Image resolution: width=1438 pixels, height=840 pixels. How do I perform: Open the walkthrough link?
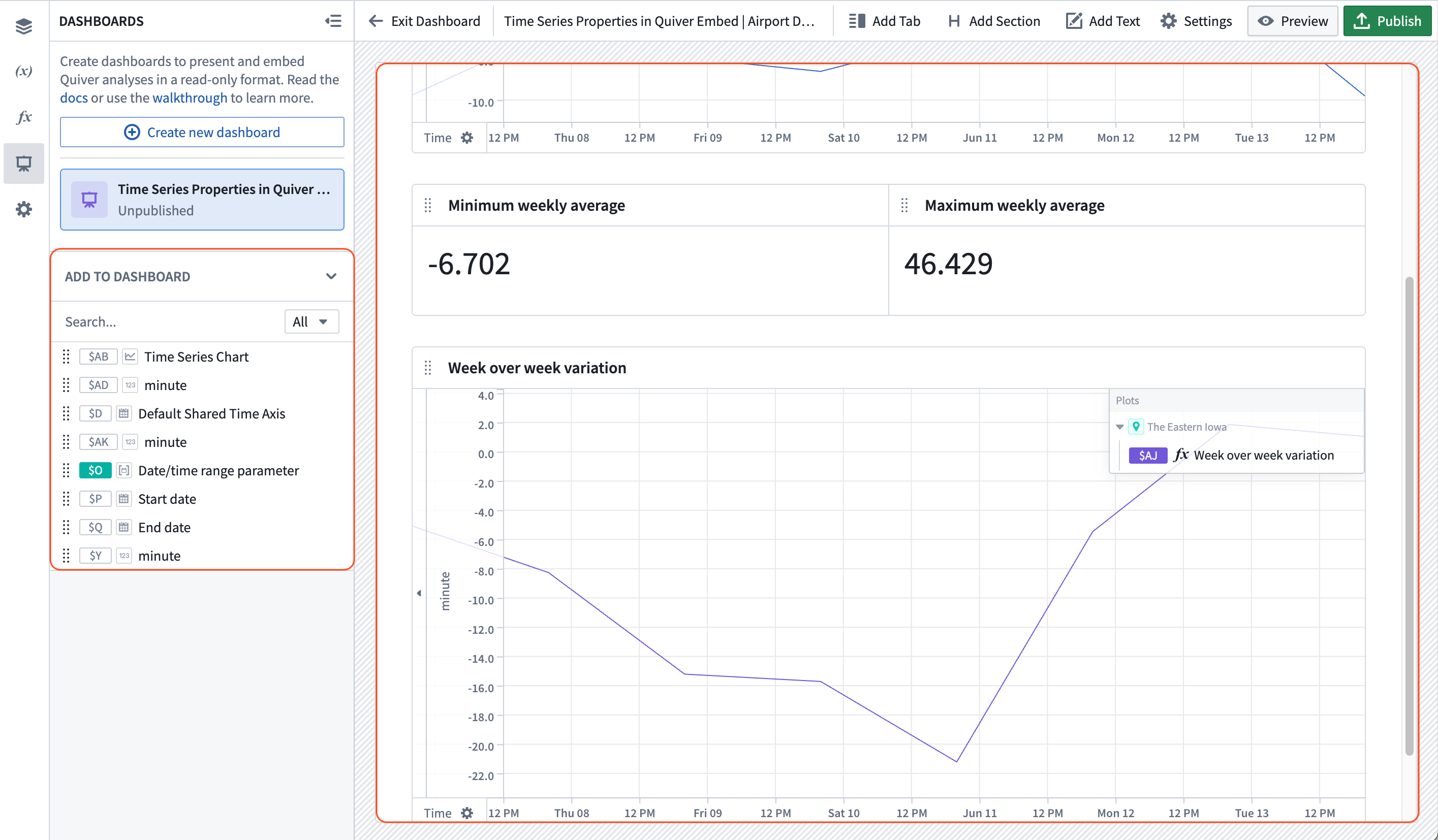190,98
